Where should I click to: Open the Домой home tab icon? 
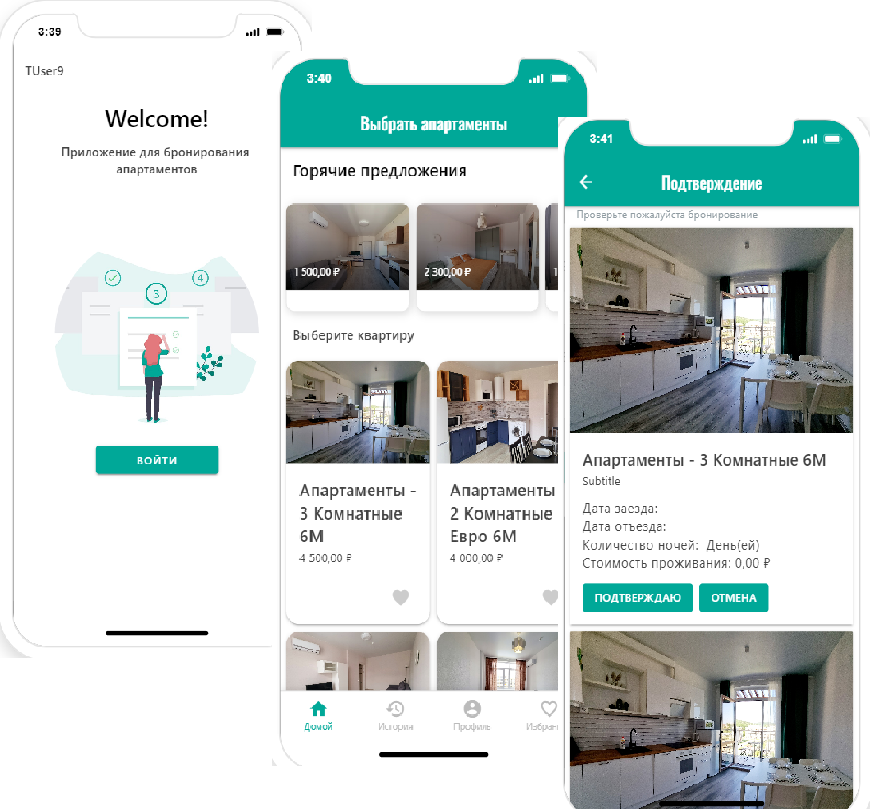(318, 709)
